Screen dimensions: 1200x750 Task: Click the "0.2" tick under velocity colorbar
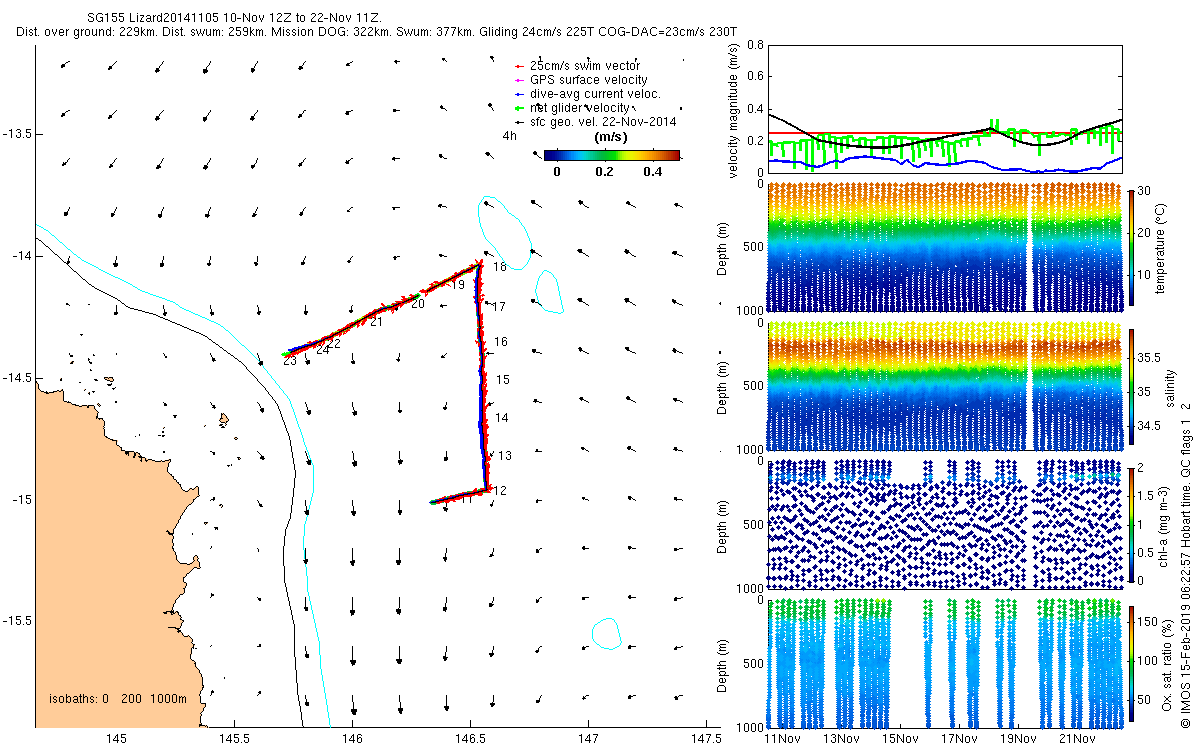coord(603,171)
